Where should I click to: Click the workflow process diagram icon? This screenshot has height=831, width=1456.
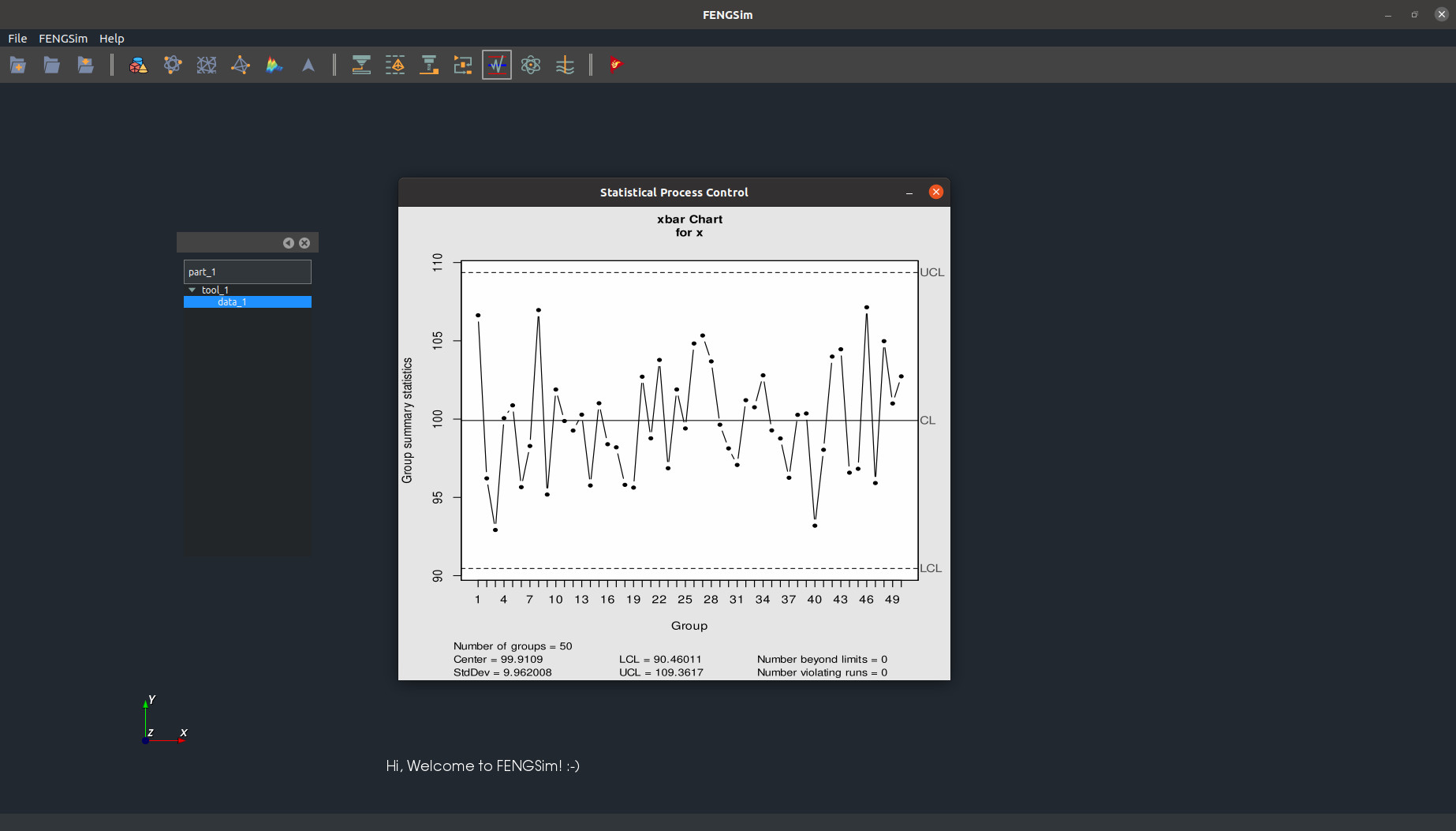[x=463, y=66]
